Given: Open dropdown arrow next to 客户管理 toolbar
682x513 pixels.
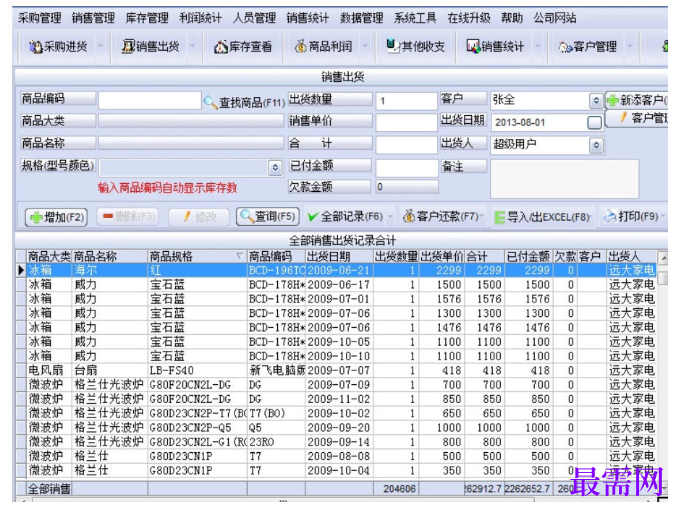Looking at the screenshot, I should tap(630, 46).
